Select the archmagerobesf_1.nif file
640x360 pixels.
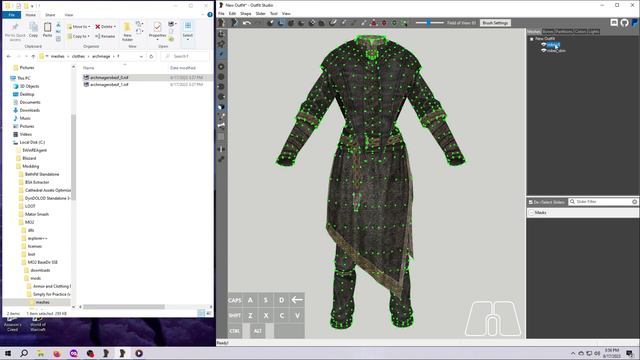[109, 84]
